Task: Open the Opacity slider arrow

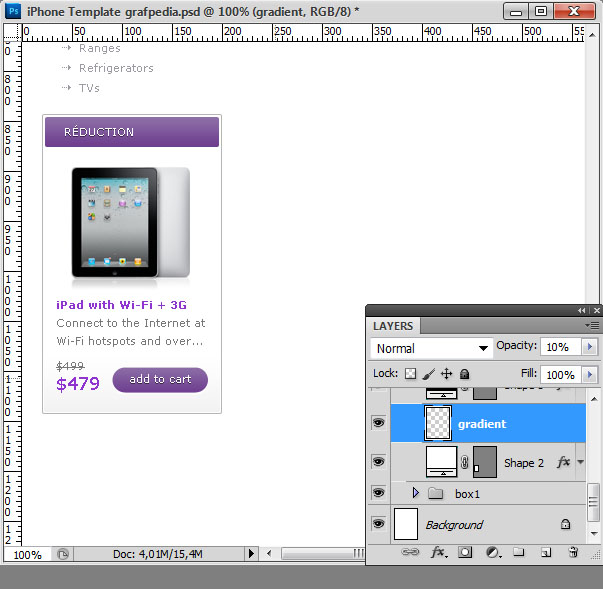Action: (x=590, y=347)
